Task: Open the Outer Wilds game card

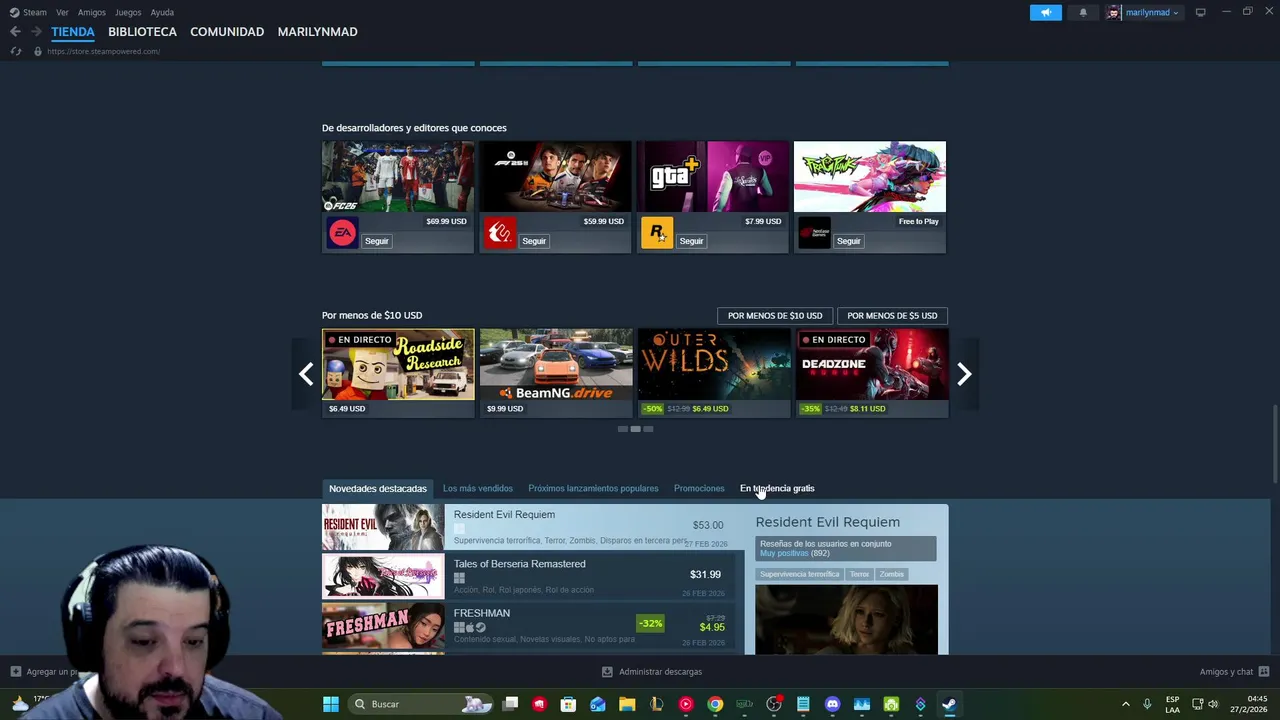Action: point(714,373)
